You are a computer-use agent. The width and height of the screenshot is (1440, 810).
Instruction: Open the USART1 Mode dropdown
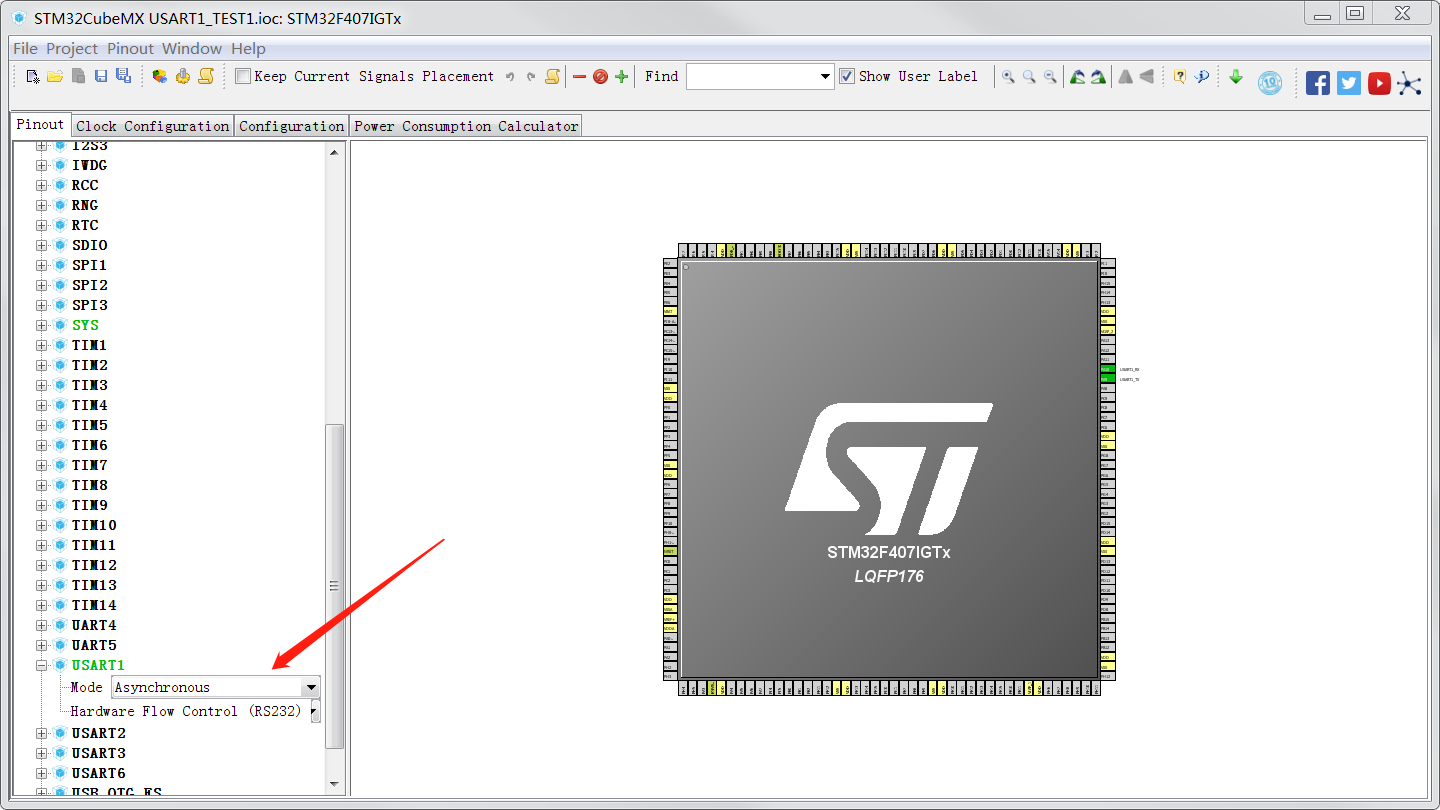311,687
